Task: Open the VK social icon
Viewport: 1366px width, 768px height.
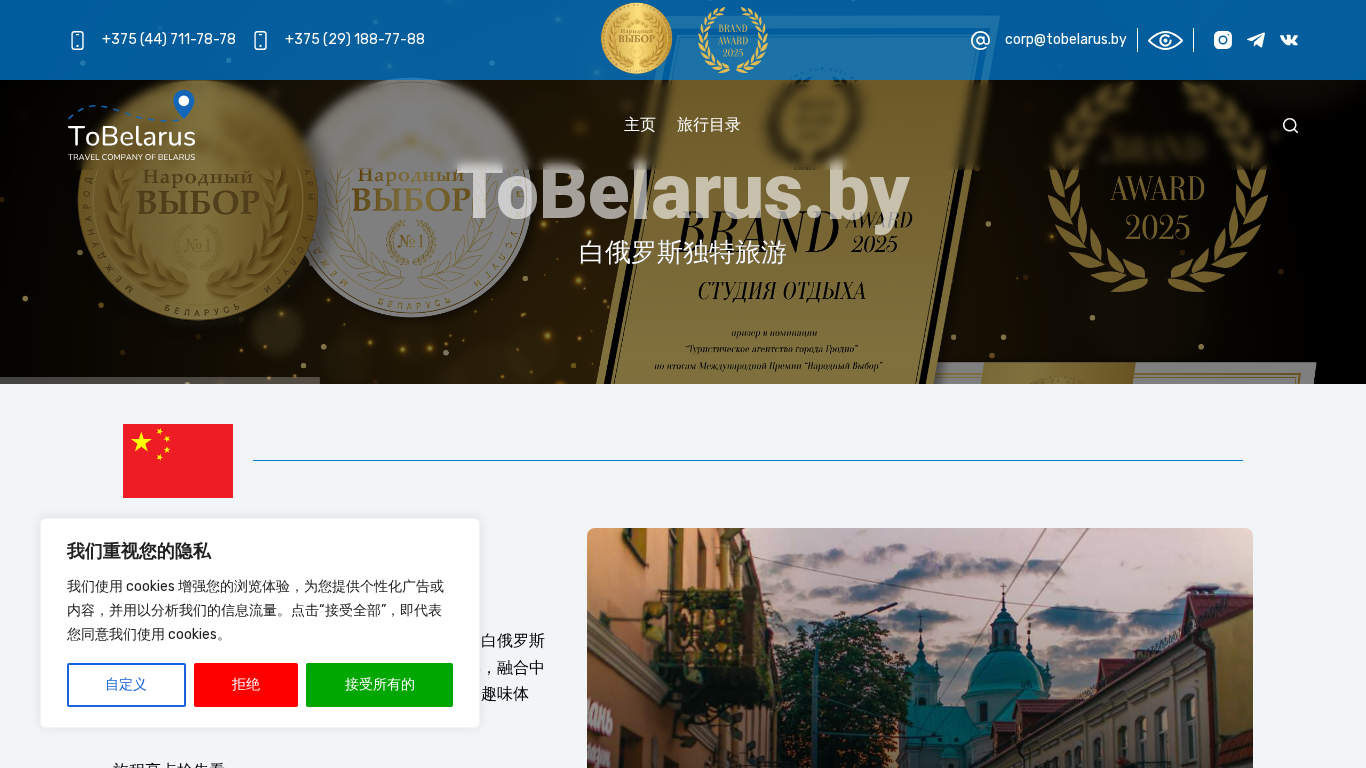Action: tap(1289, 40)
